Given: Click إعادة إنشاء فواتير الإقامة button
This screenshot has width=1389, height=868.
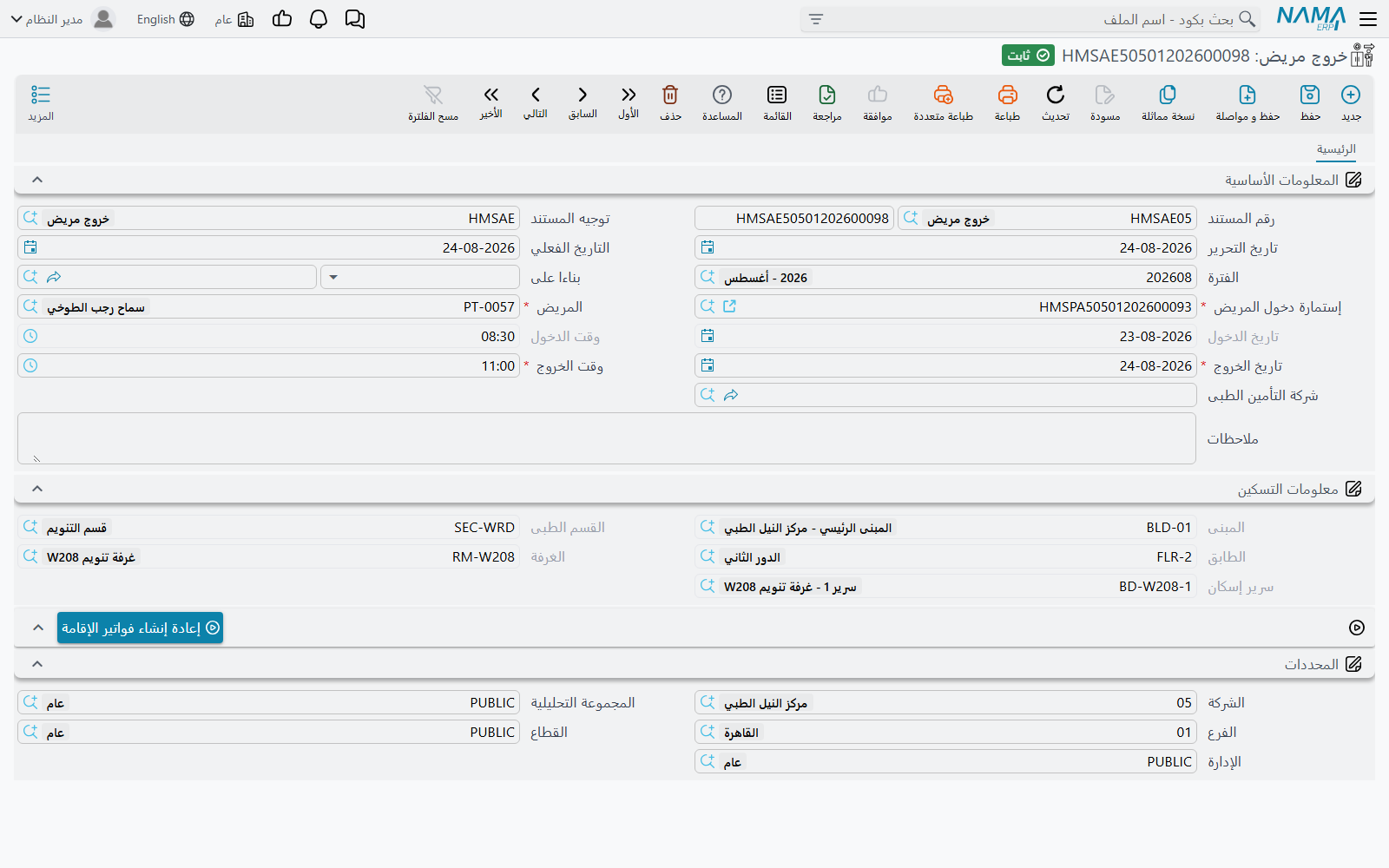Looking at the screenshot, I should coord(140,628).
